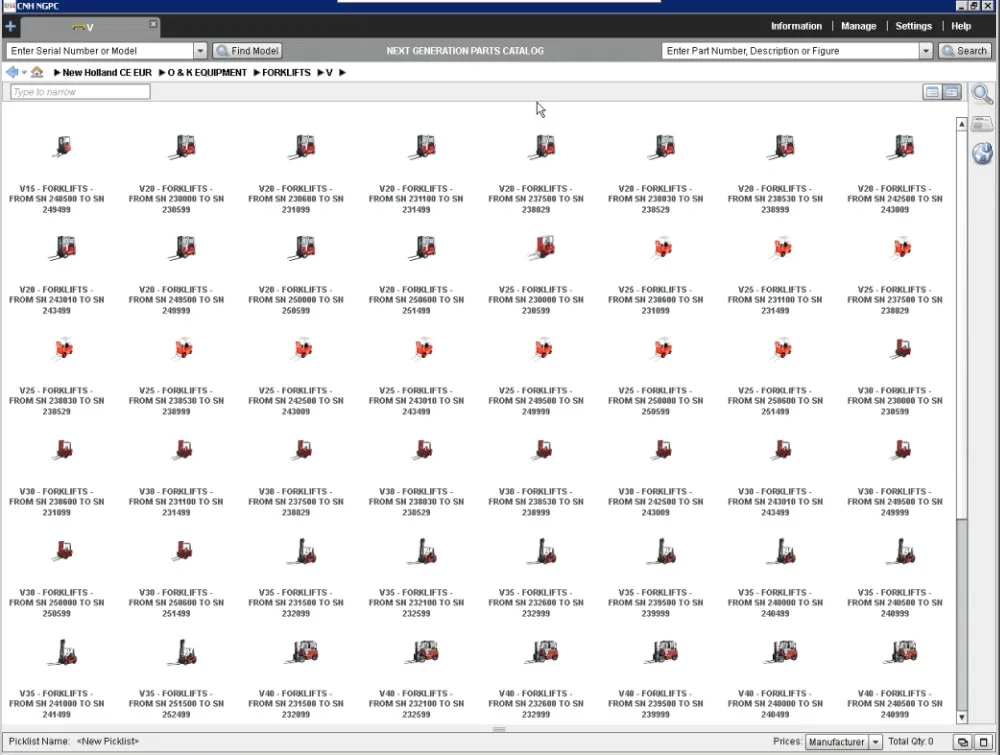Open V20 forklift SN 243010 to 243499
Viewport: 1000px width, 755px height.
(x=57, y=274)
